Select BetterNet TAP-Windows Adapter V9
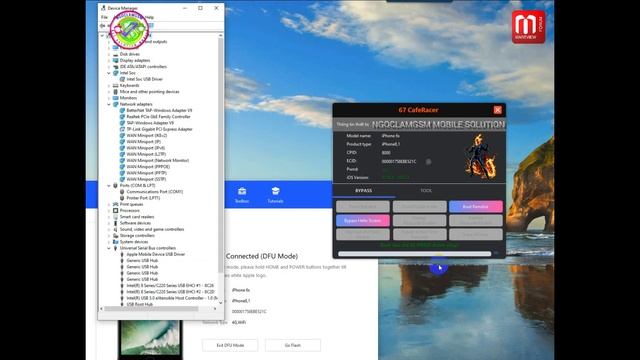This screenshot has height=360, width=640. (159, 111)
